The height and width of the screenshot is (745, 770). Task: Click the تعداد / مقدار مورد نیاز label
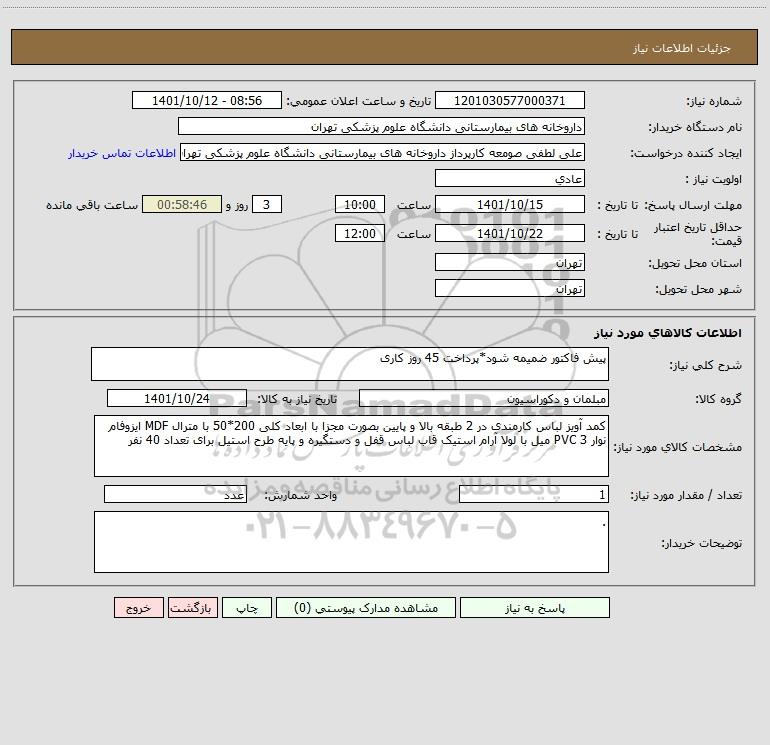coord(686,495)
